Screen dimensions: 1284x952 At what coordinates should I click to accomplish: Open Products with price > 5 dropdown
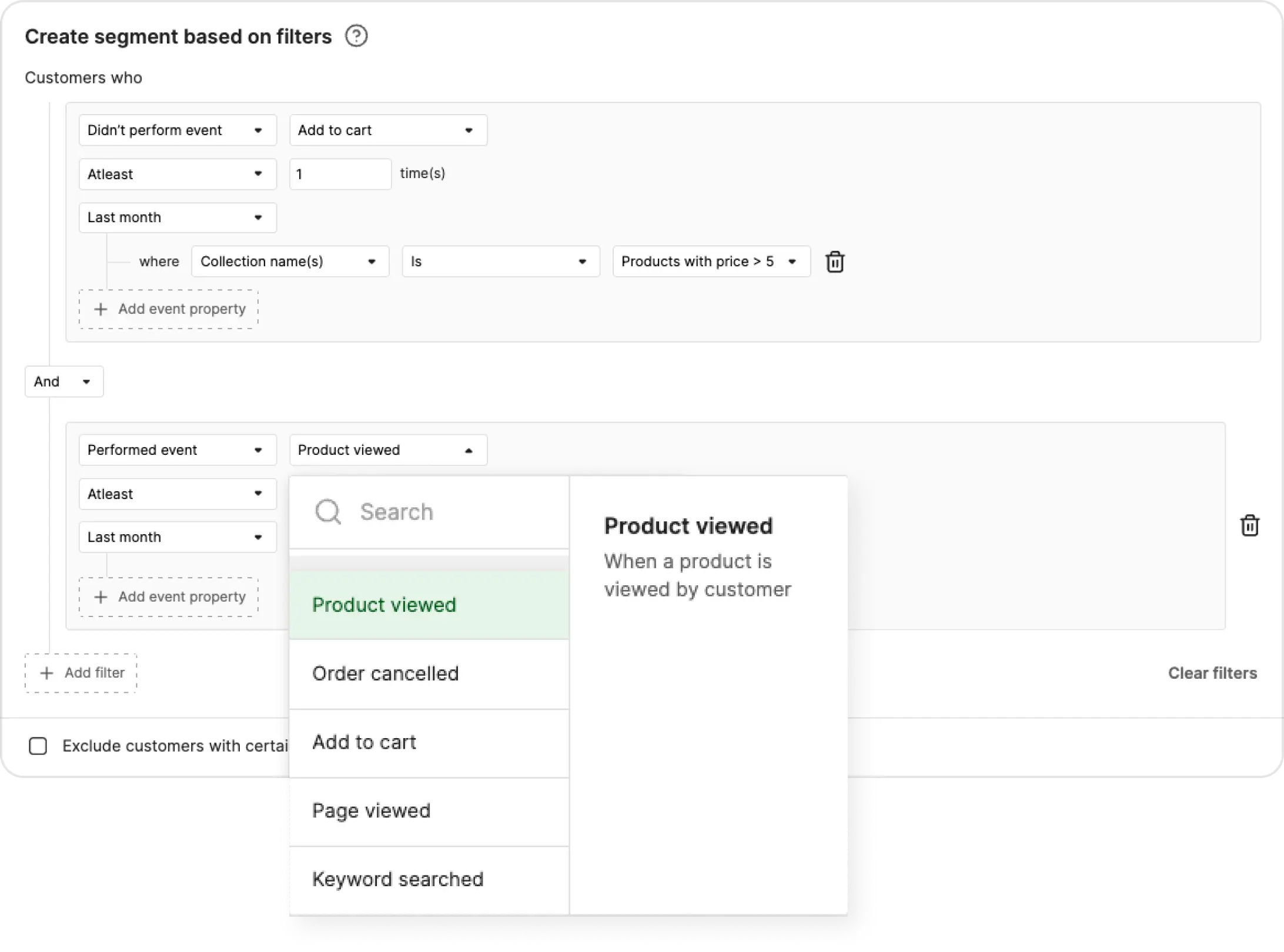[x=711, y=262]
